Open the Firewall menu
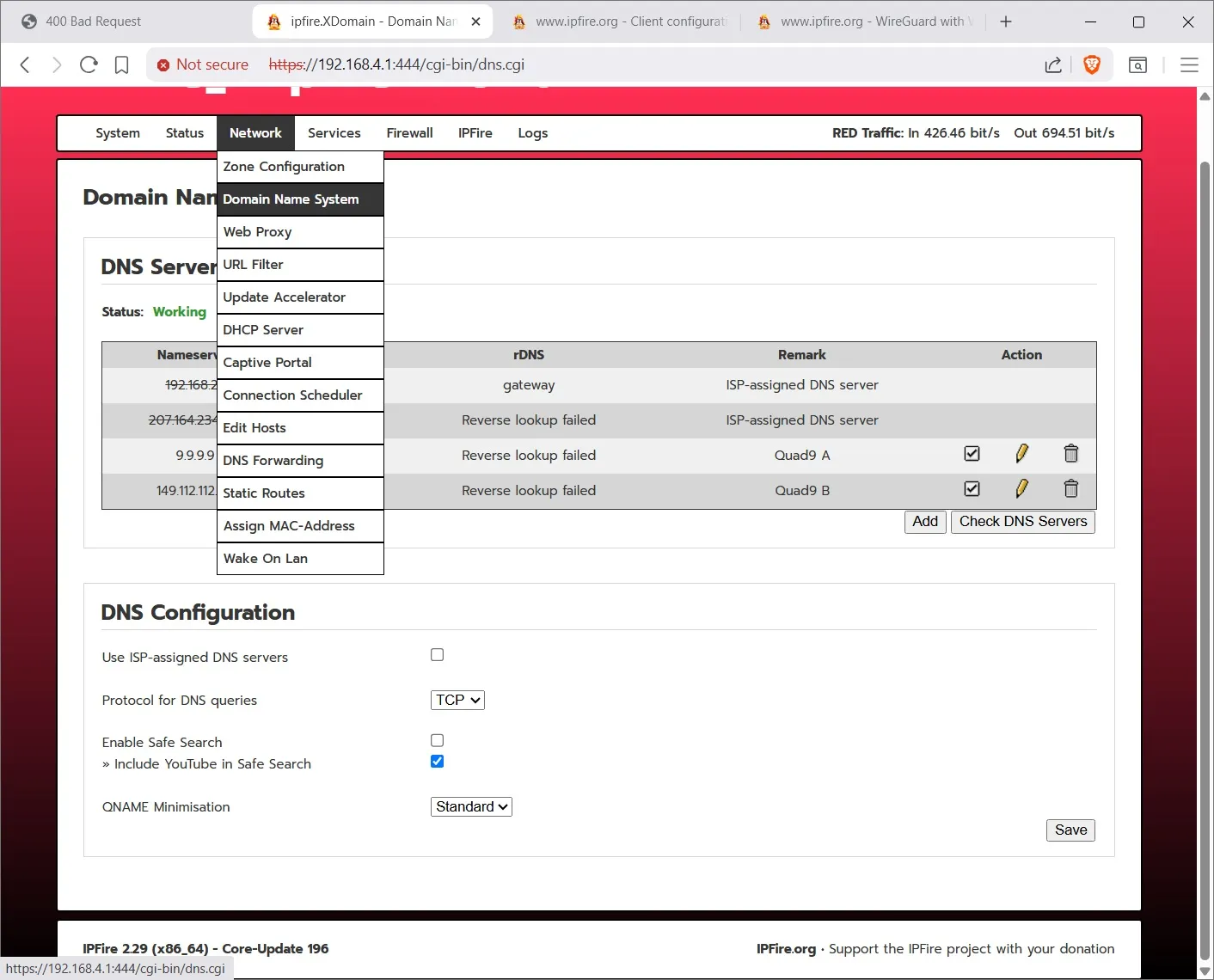 (409, 133)
